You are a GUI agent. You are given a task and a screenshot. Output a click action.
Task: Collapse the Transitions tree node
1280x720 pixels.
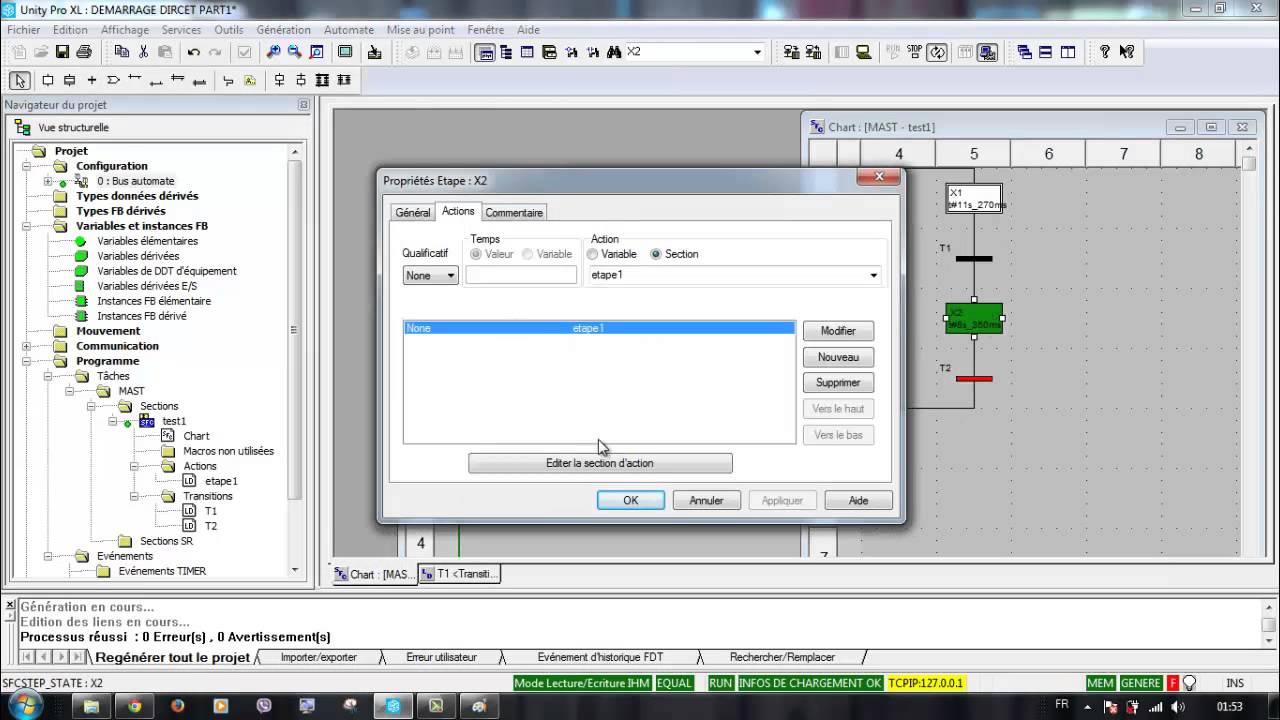coord(134,496)
